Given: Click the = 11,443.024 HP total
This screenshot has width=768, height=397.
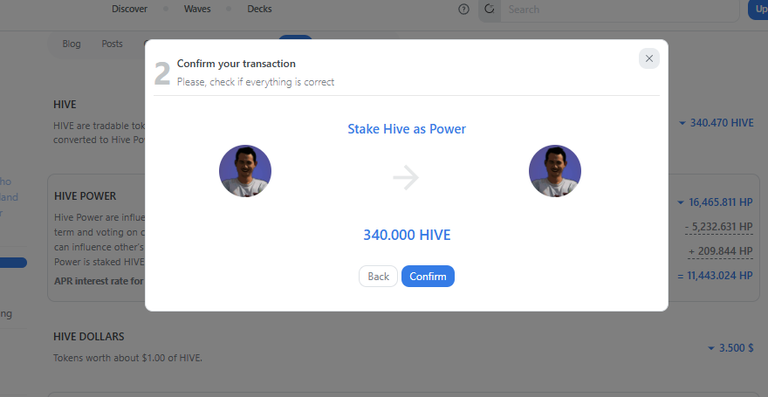Looking at the screenshot, I should pos(715,276).
